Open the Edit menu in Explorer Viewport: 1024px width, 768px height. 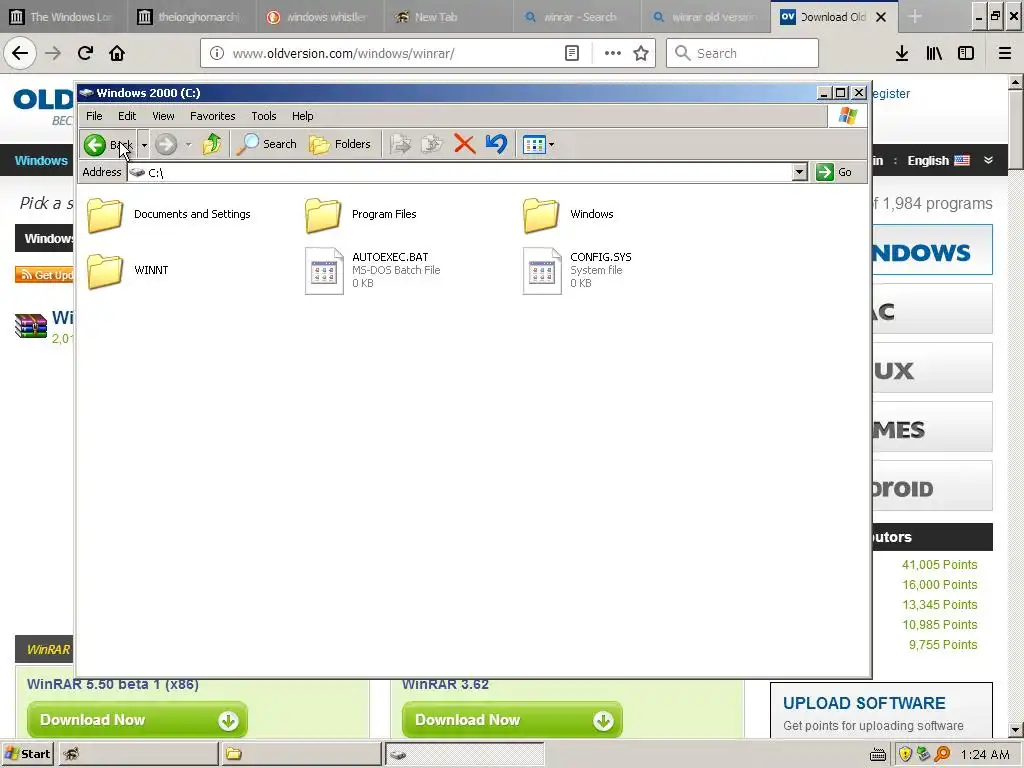(x=127, y=116)
